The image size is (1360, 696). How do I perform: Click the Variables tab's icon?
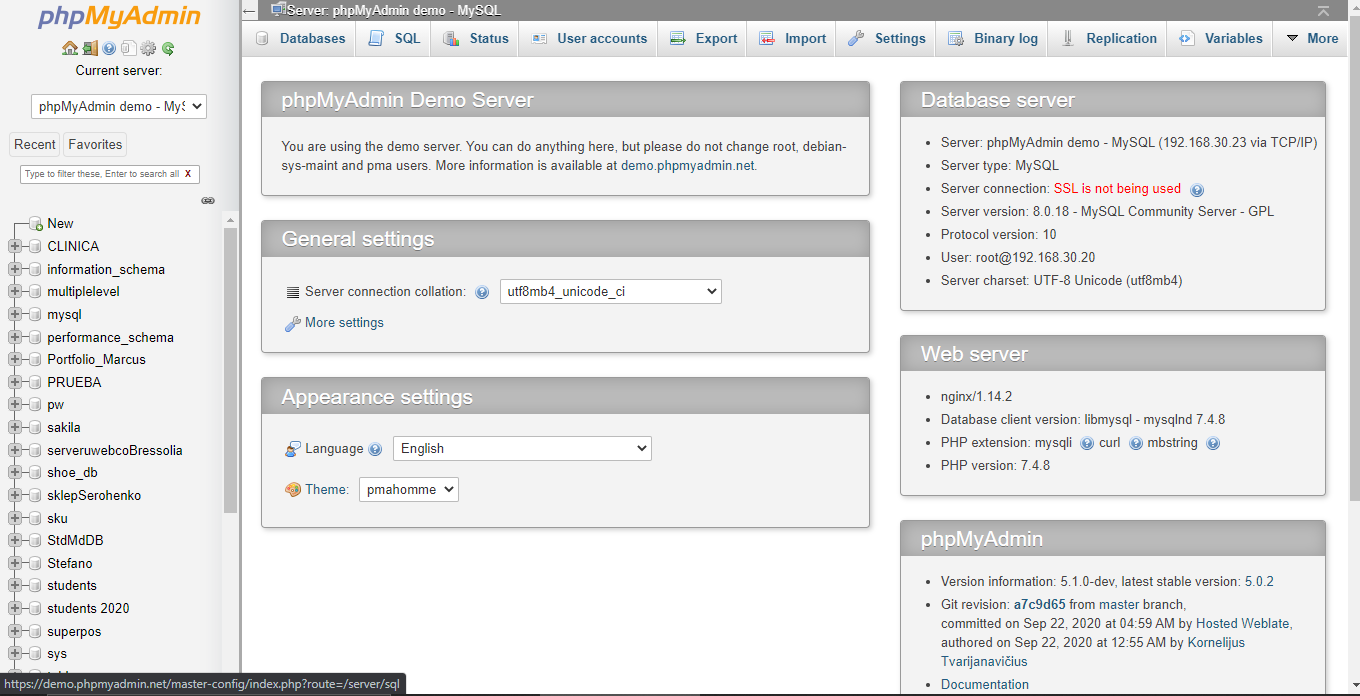[x=1187, y=39]
